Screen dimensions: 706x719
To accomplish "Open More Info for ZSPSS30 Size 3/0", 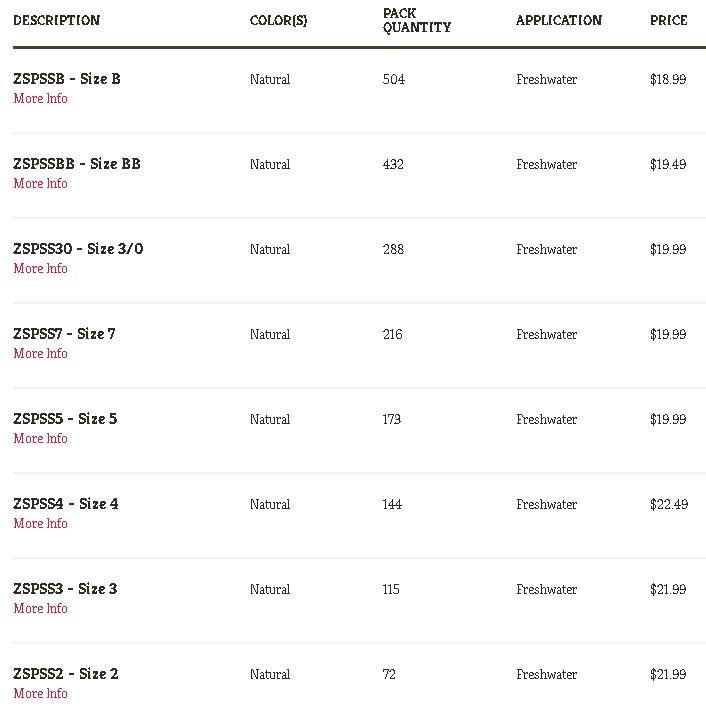I will [40, 268].
